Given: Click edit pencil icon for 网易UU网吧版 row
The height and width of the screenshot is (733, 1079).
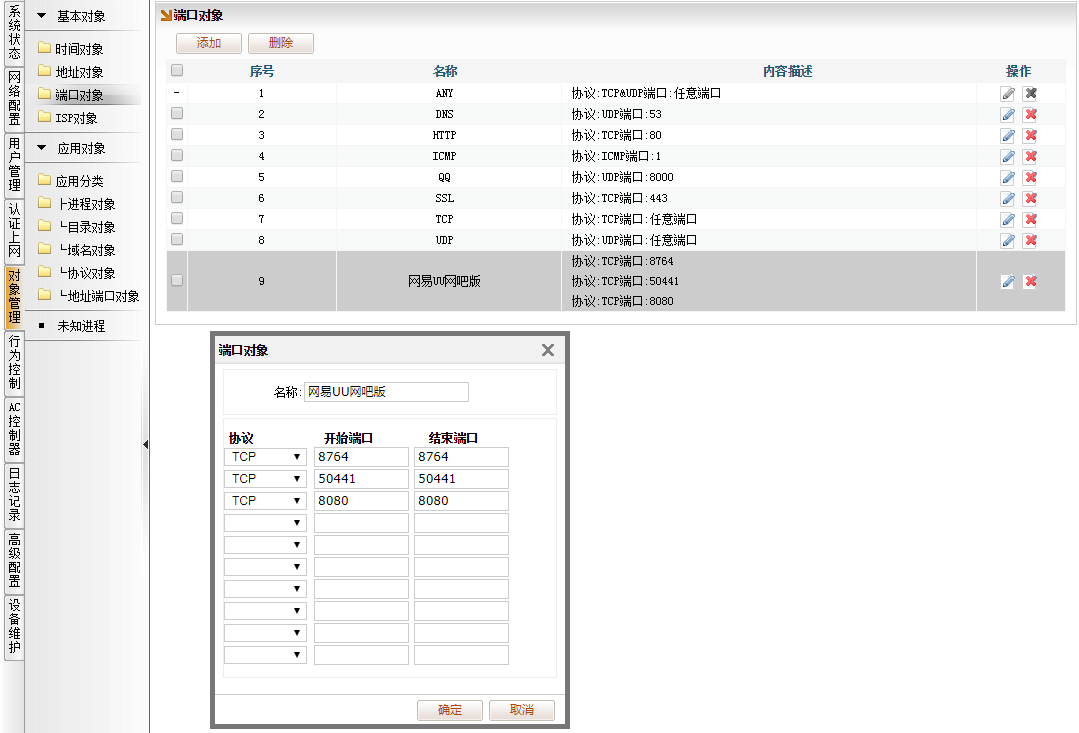Looking at the screenshot, I should (x=1007, y=282).
